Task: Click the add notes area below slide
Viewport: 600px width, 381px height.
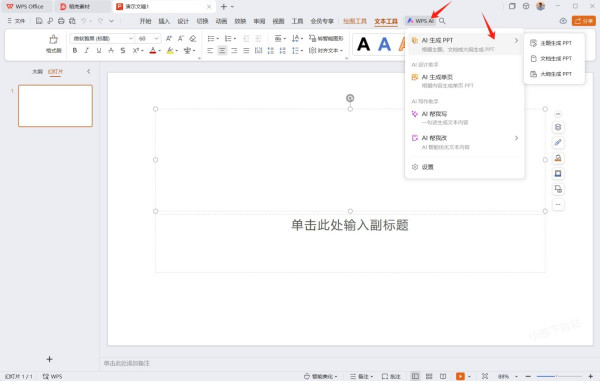Action: 349,363
